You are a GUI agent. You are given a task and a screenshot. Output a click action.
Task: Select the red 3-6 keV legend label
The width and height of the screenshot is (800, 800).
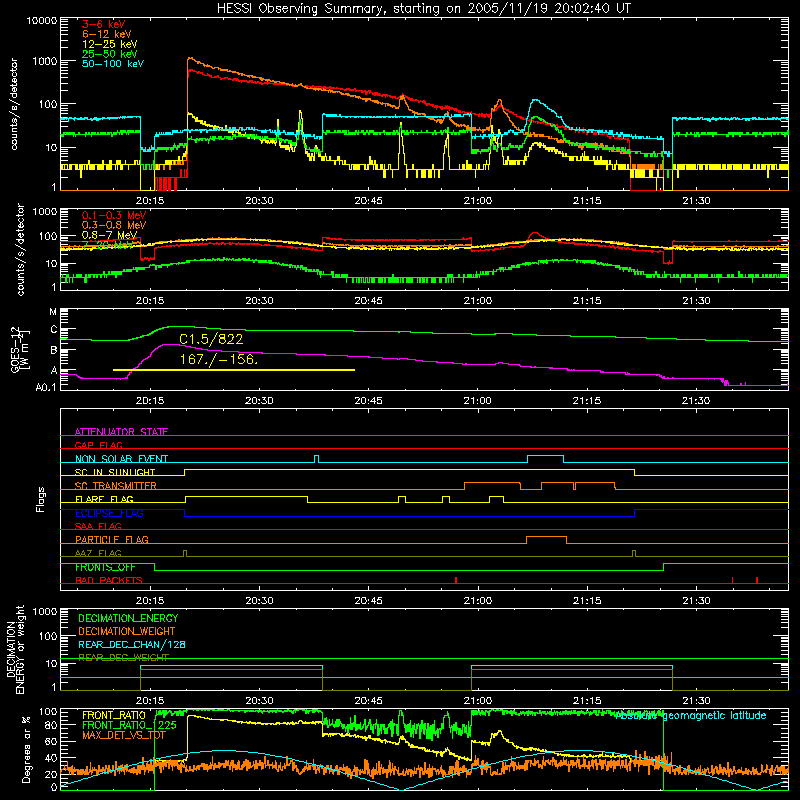[104, 24]
